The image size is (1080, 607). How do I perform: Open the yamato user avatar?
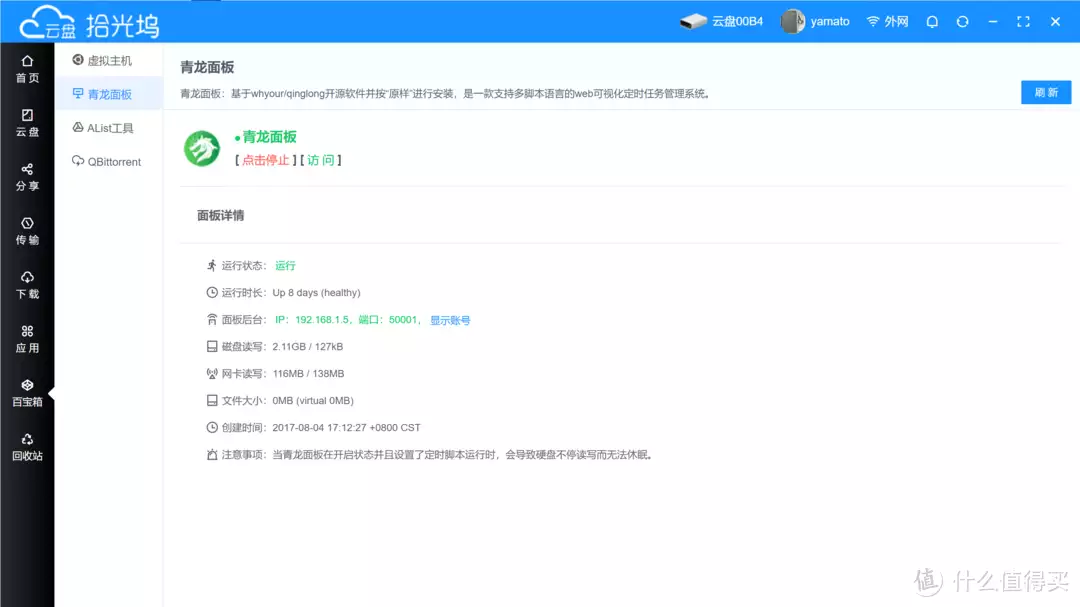click(792, 21)
